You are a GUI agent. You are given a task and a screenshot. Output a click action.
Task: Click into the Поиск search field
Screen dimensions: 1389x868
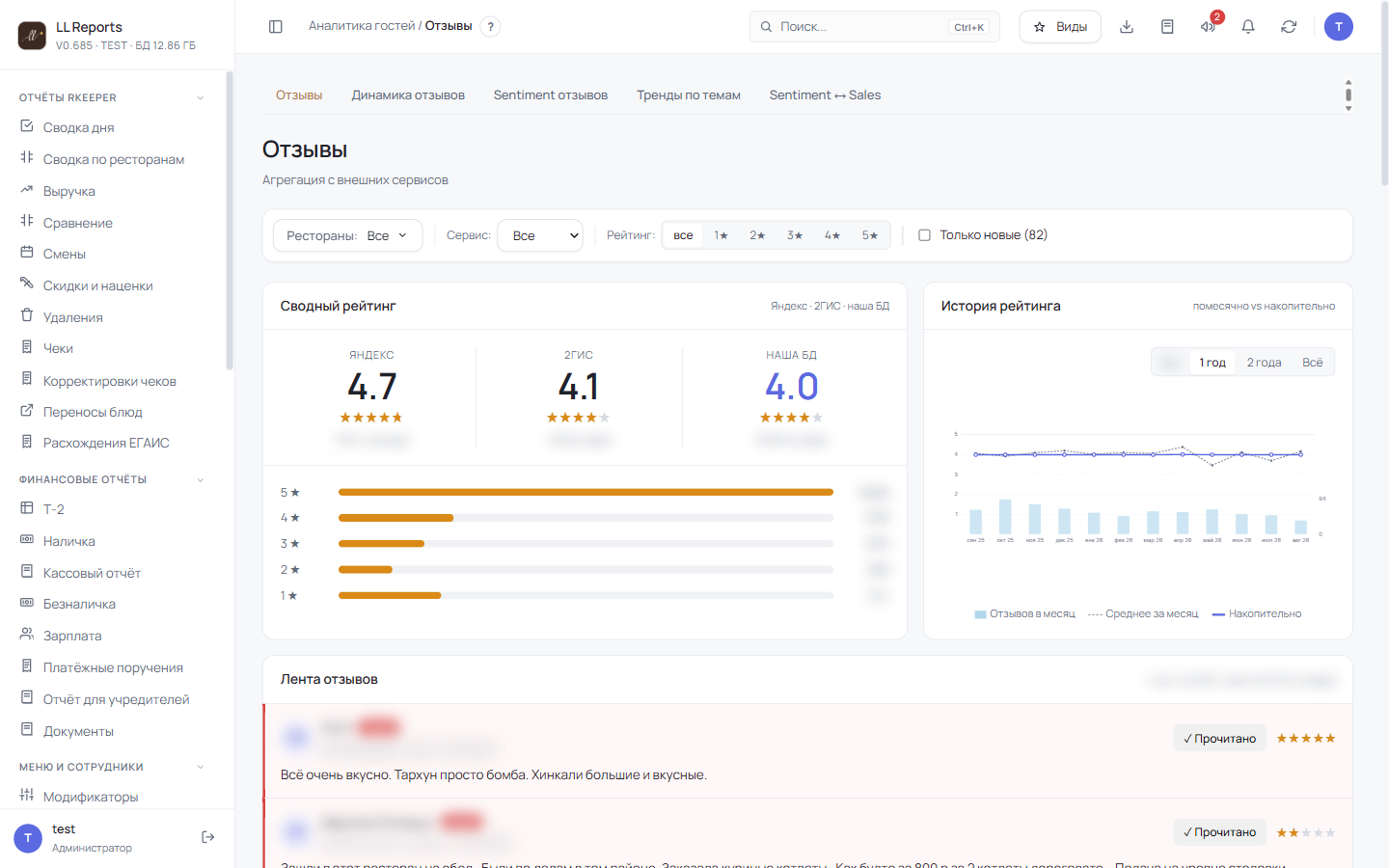(874, 27)
